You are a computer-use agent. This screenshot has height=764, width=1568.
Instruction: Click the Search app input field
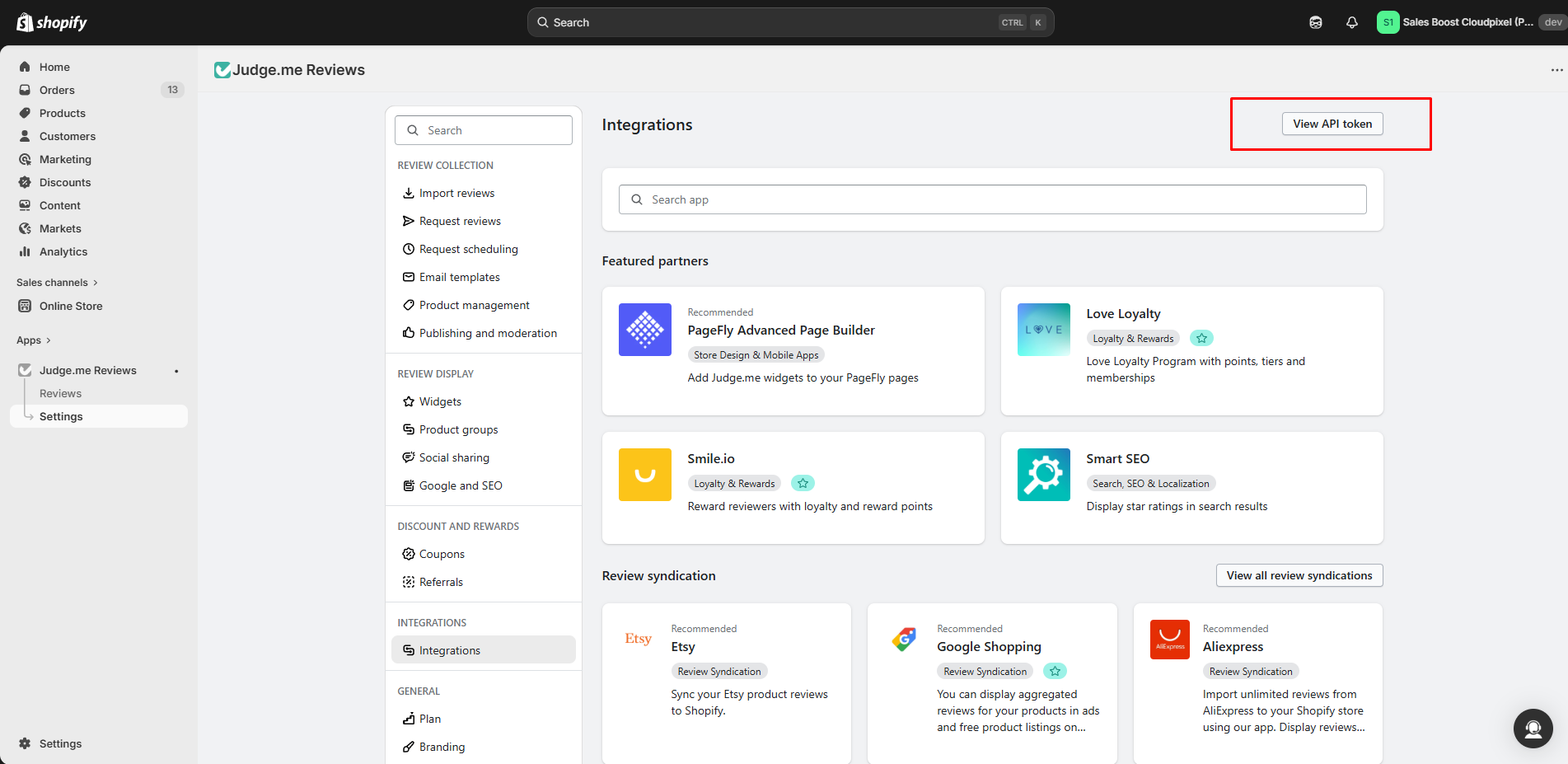tap(992, 199)
